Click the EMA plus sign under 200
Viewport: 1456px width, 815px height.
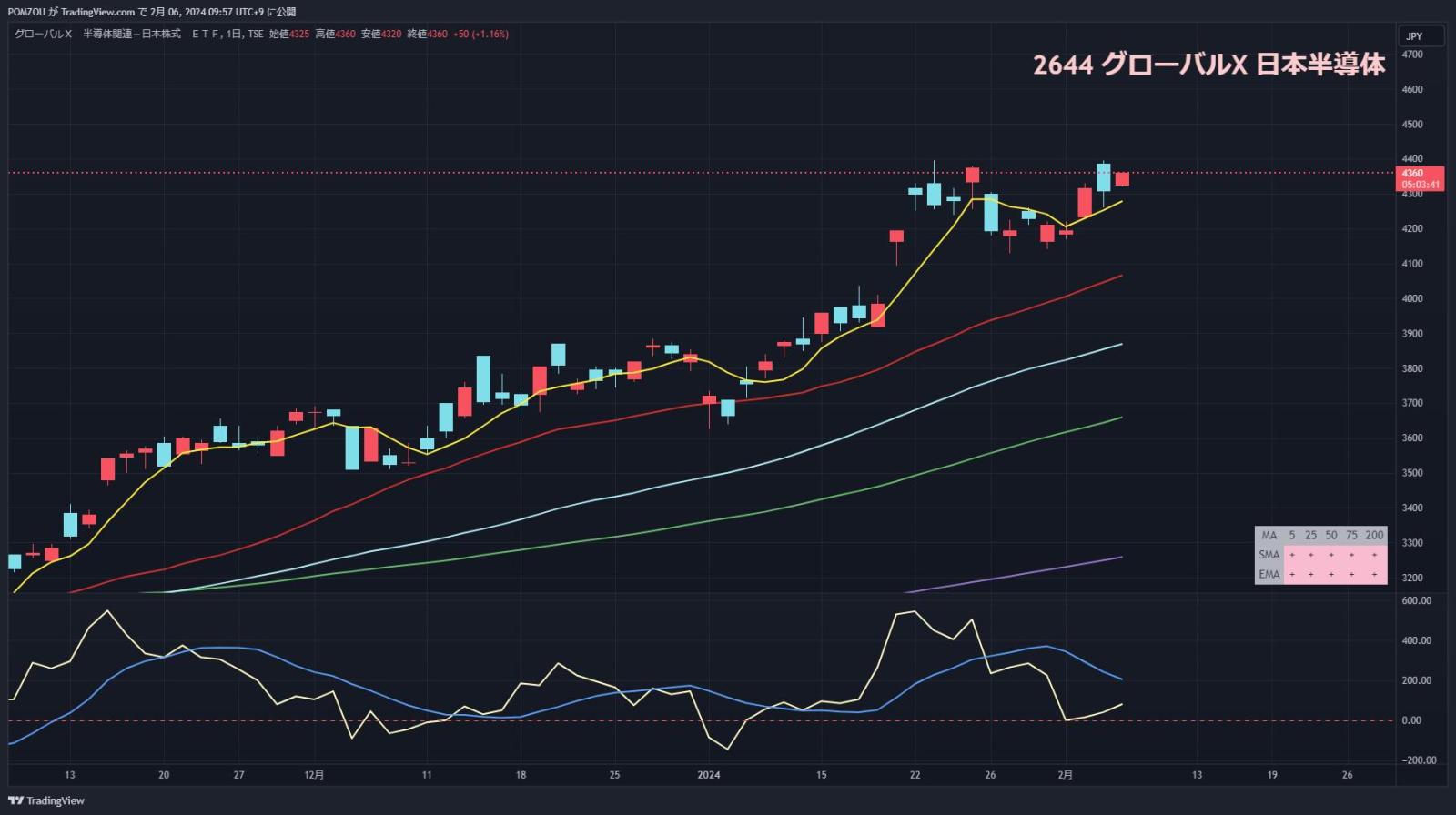click(1374, 575)
